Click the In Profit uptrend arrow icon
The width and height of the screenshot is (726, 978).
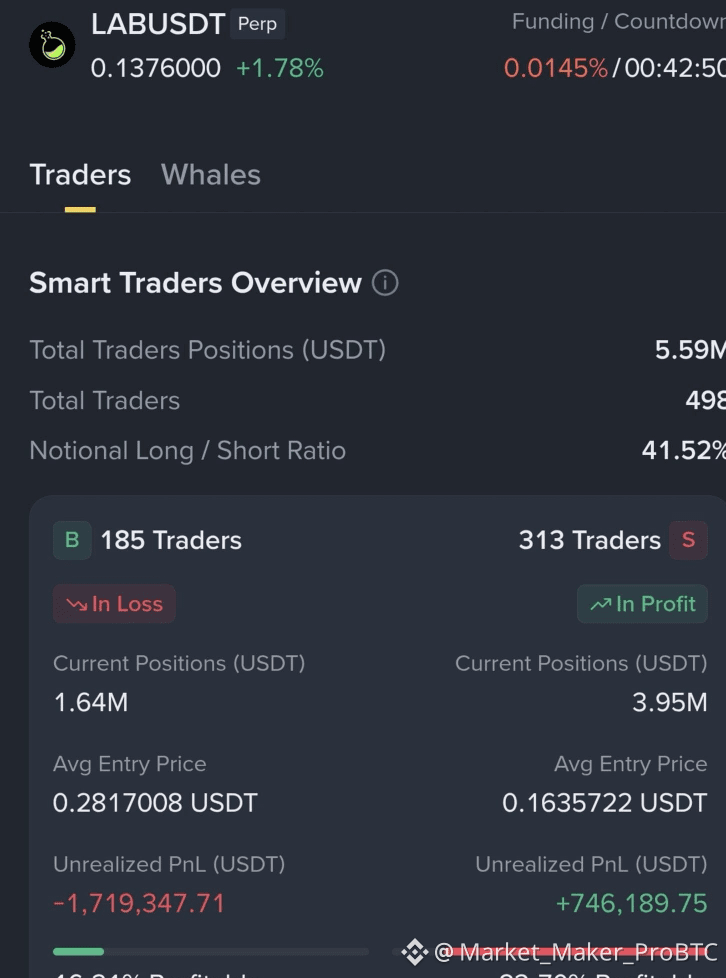pos(601,604)
